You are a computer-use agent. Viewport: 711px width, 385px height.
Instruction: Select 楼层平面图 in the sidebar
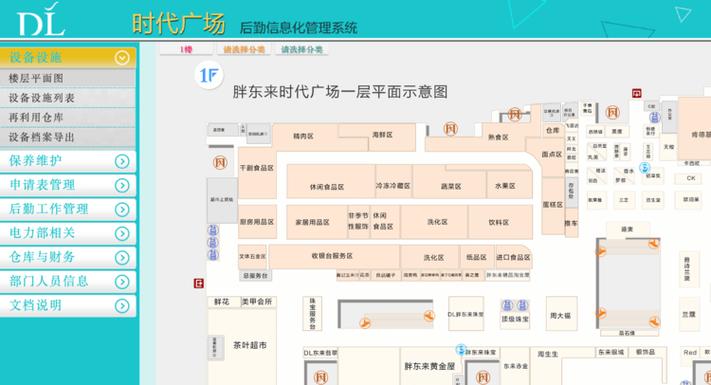tap(68, 78)
